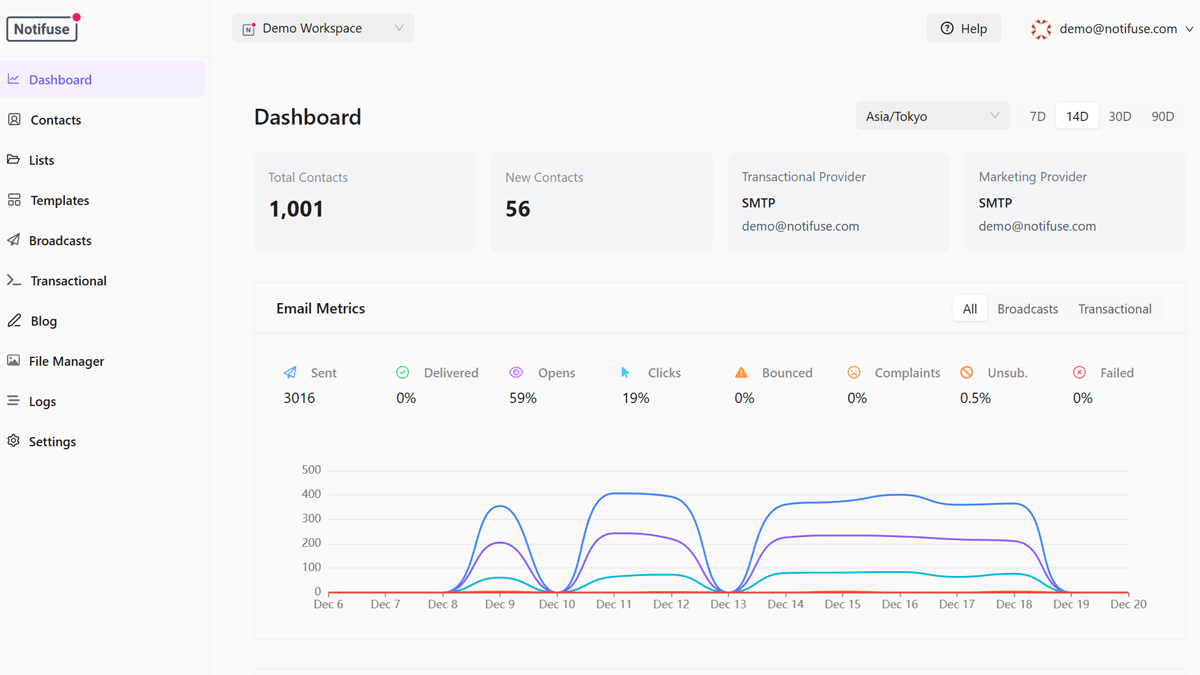Click the Settings gear icon
Viewport: 1200px width, 675px height.
point(14,441)
